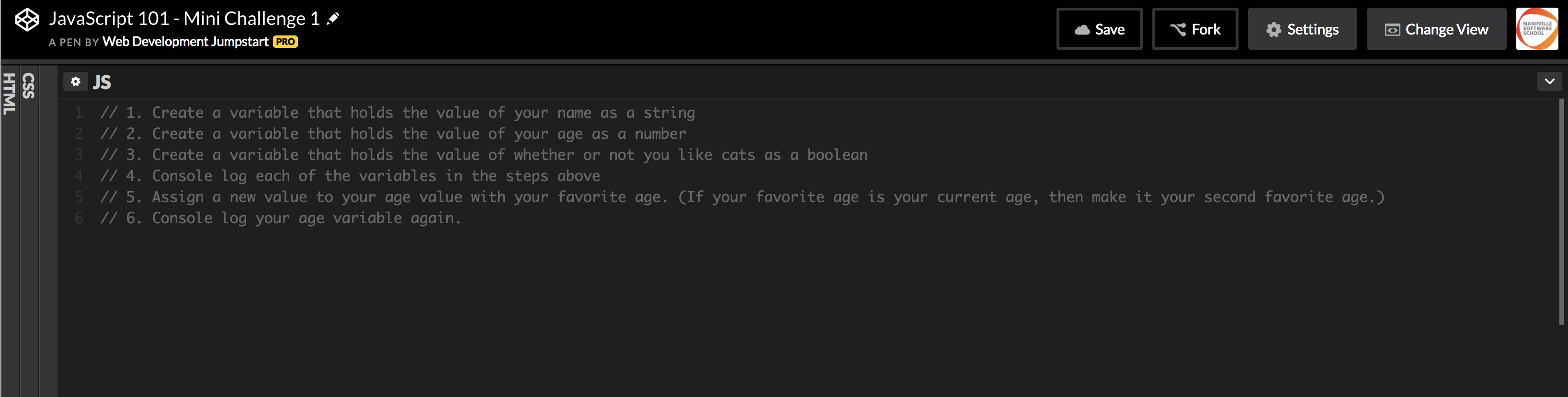Image resolution: width=1568 pixels, height=397 pixels.
Task: Click the PRO badge
Action: [285, 41]
